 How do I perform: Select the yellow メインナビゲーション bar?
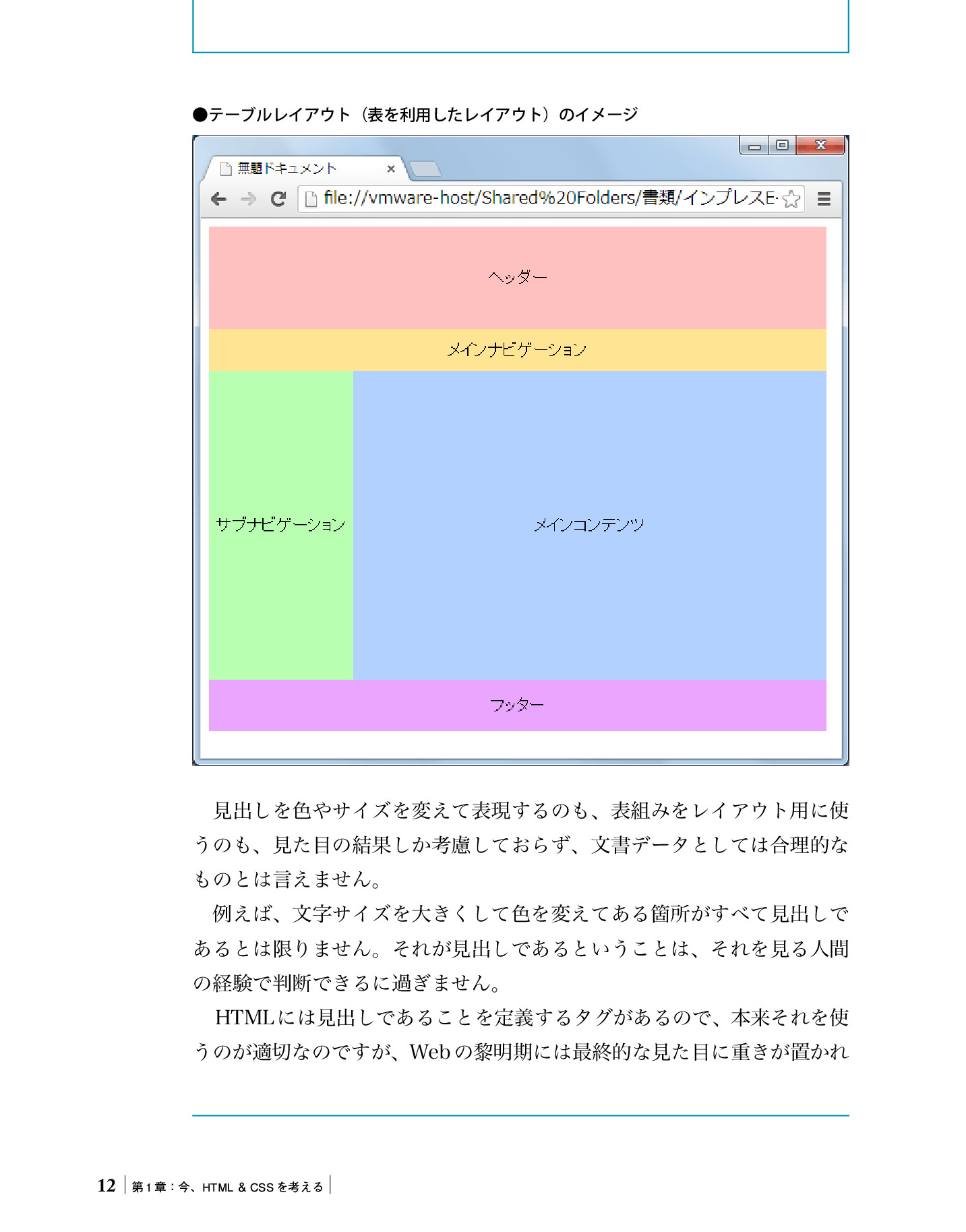click(x=517, y=349)
